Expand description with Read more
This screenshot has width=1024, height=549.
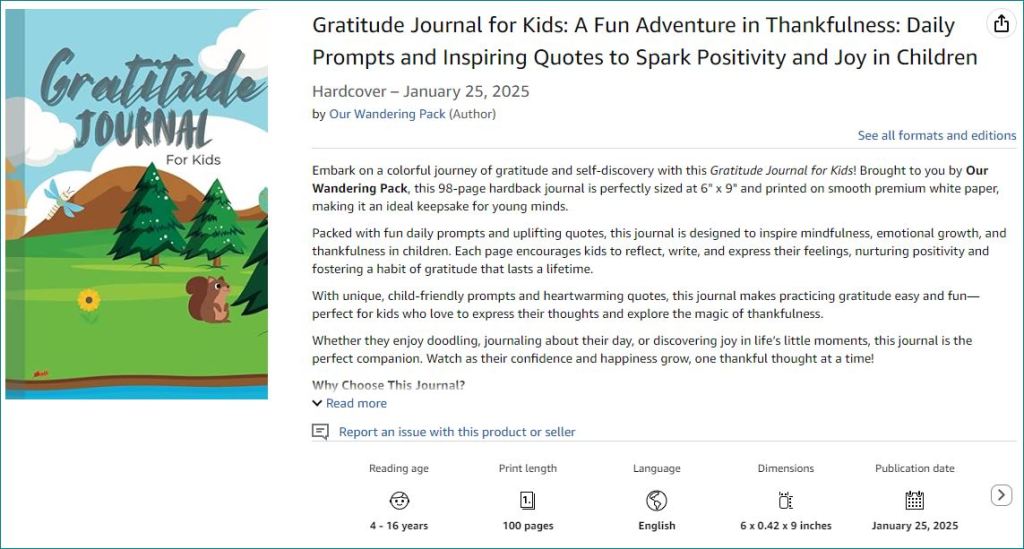(356, 403)
